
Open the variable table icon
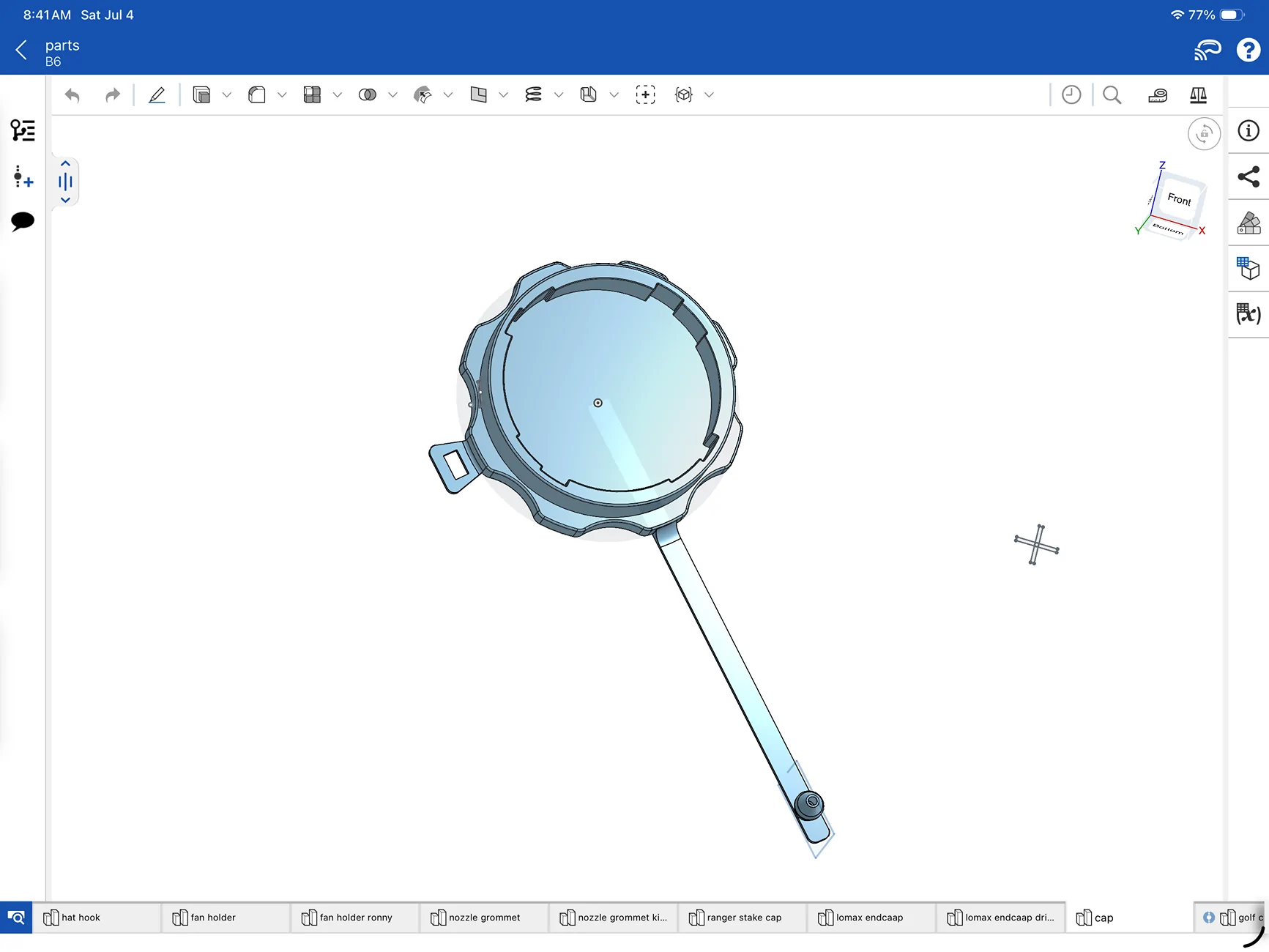click(1248, 314)
